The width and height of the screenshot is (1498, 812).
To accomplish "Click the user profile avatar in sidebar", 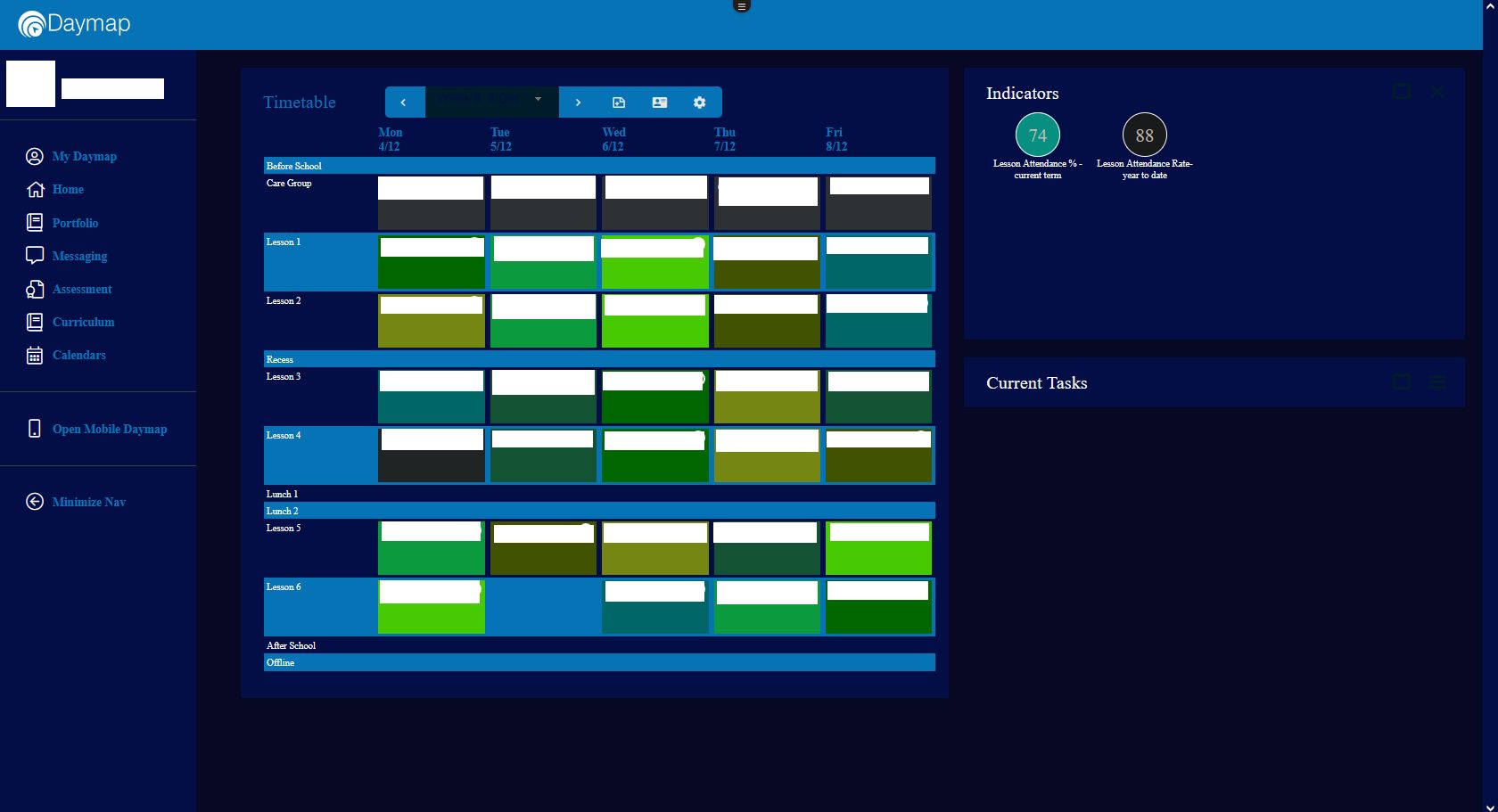I will point(31,84).
